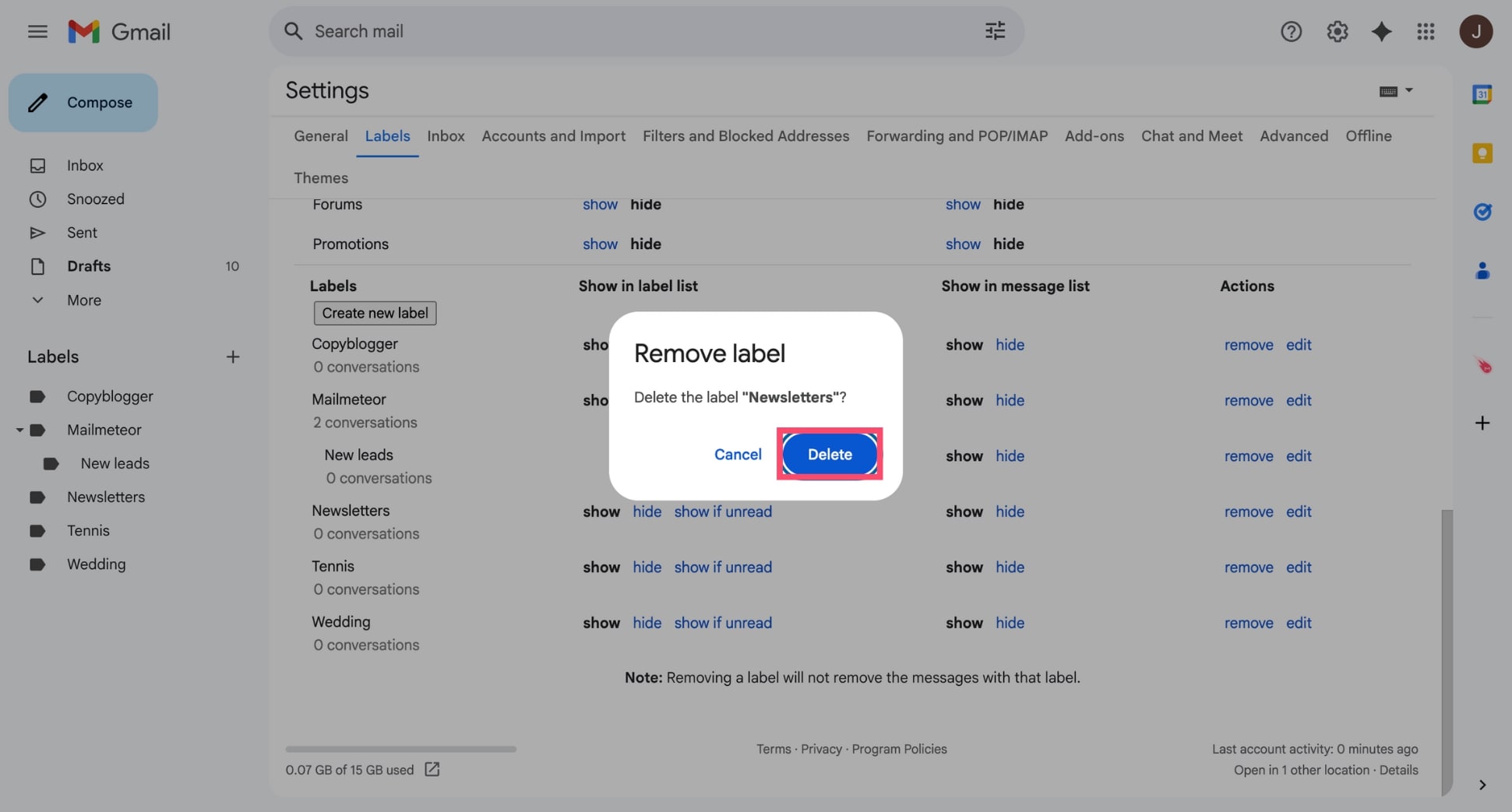This screenshot has width=1512, height=812.
Task: Click the Help question mark icon
Action: pos(1291,31)
